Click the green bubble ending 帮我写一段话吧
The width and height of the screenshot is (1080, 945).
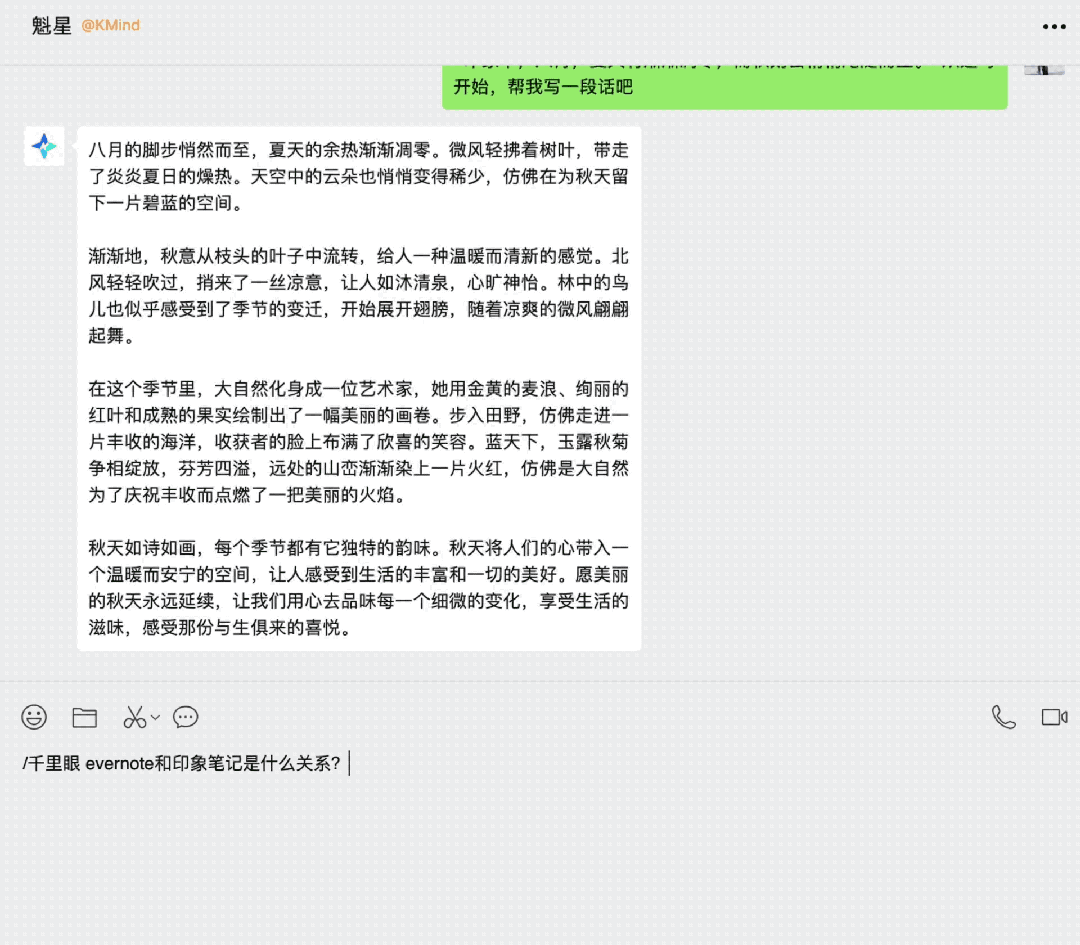click(725, 86)
